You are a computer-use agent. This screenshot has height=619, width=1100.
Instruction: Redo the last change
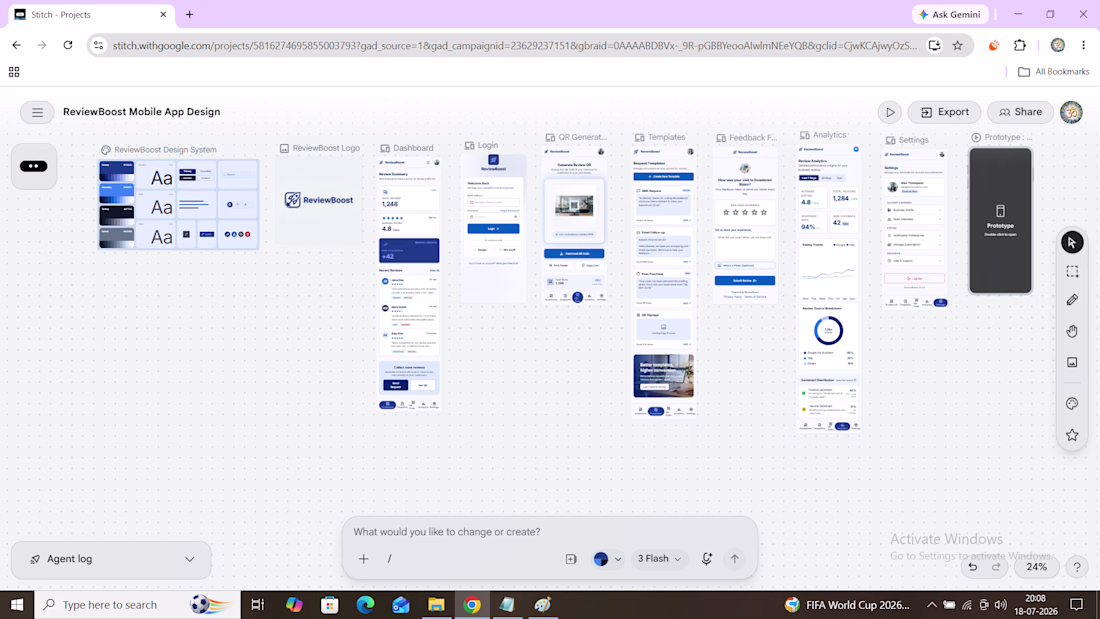pos(996,567)
